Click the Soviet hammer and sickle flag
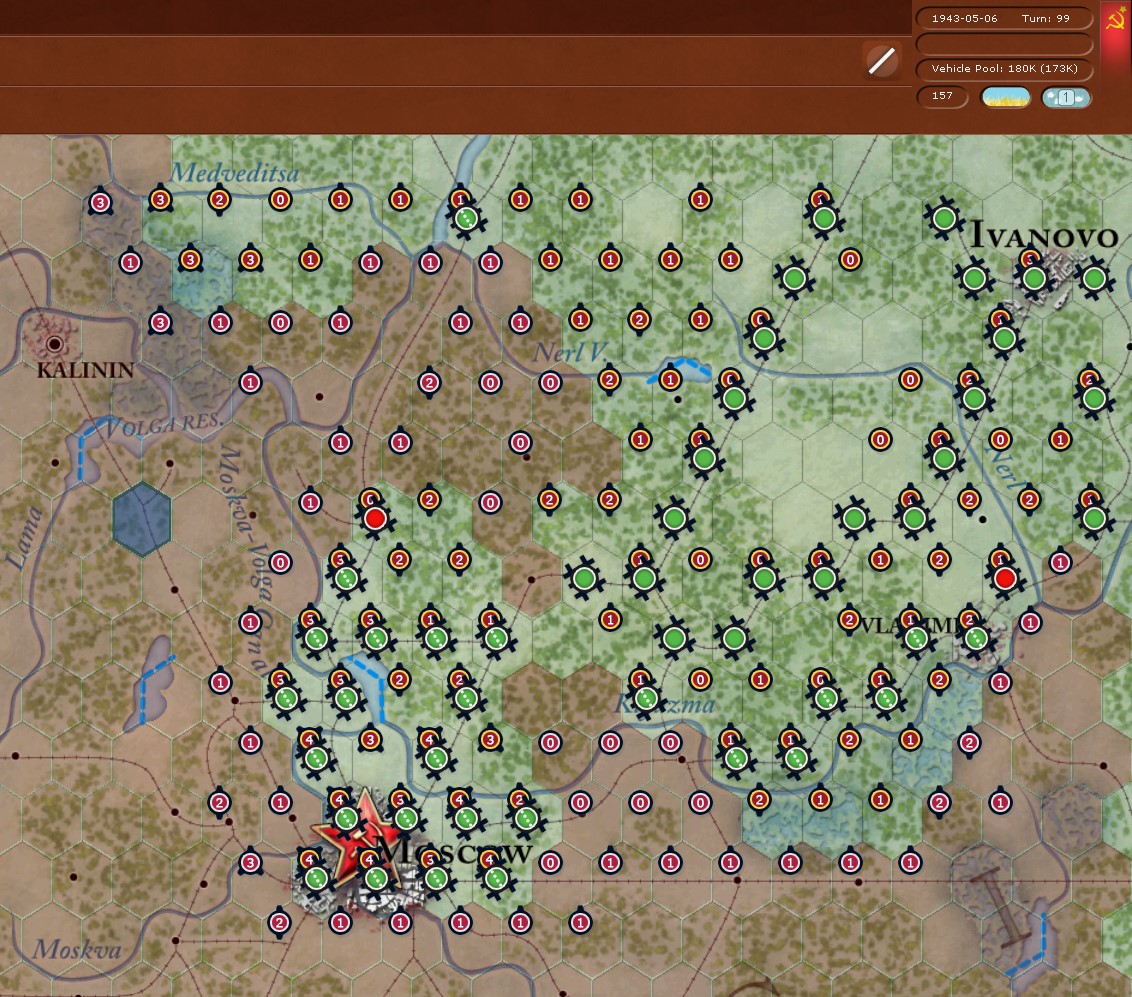This screenshot has height=997, width=1132. tap(1115, 19)
